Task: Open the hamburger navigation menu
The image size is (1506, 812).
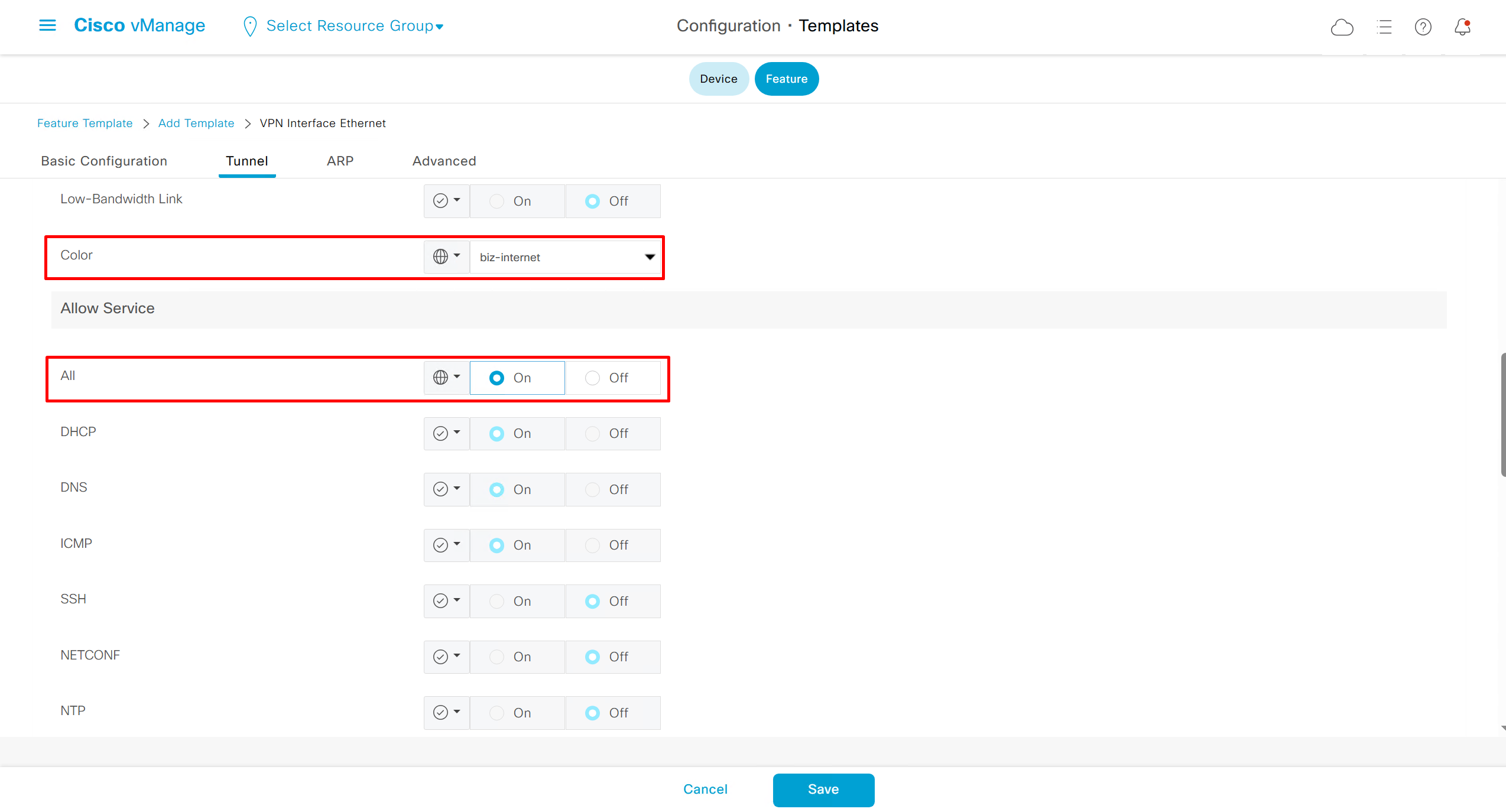Action: [47, 25]
